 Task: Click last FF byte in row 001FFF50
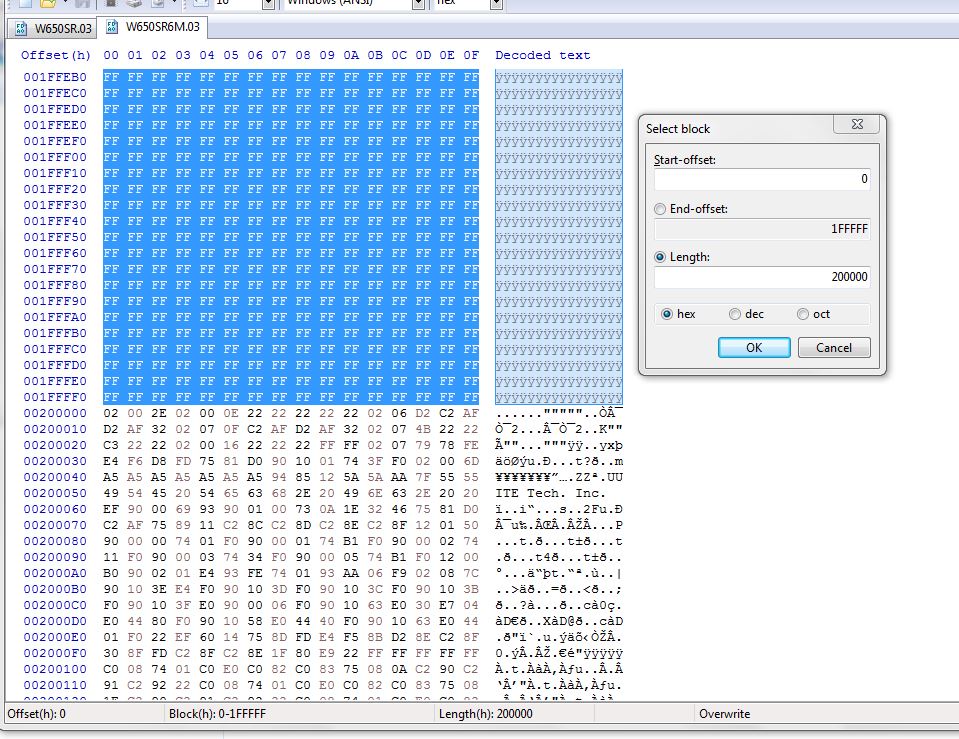(471, 237)
